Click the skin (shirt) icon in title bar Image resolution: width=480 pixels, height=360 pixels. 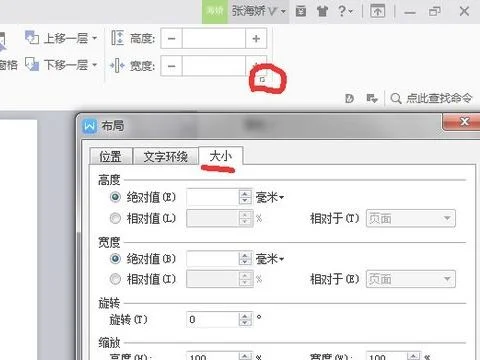pos(322,12)
